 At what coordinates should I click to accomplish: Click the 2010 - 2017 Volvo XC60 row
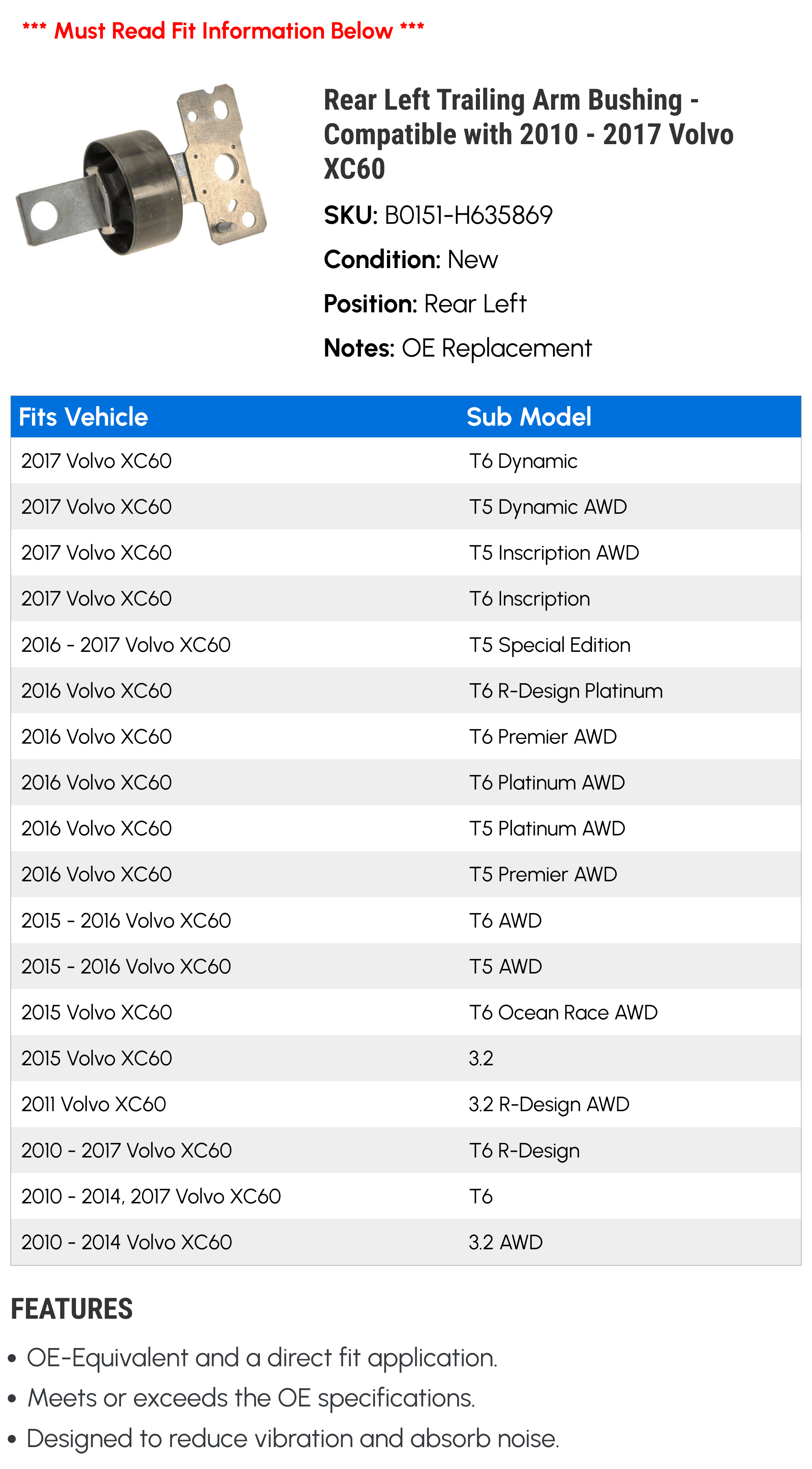tap(406, 1150)
